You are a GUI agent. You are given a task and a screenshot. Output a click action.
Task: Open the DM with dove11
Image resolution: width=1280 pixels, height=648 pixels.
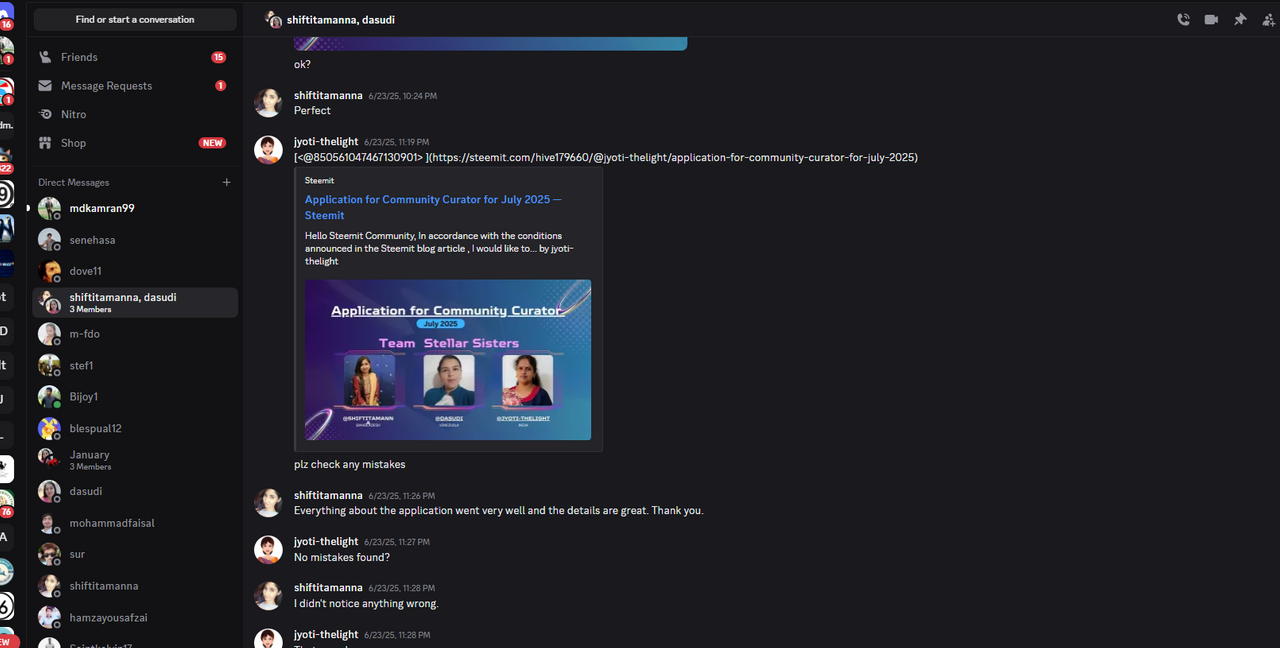pyautogui.click(x=134, y=271)
